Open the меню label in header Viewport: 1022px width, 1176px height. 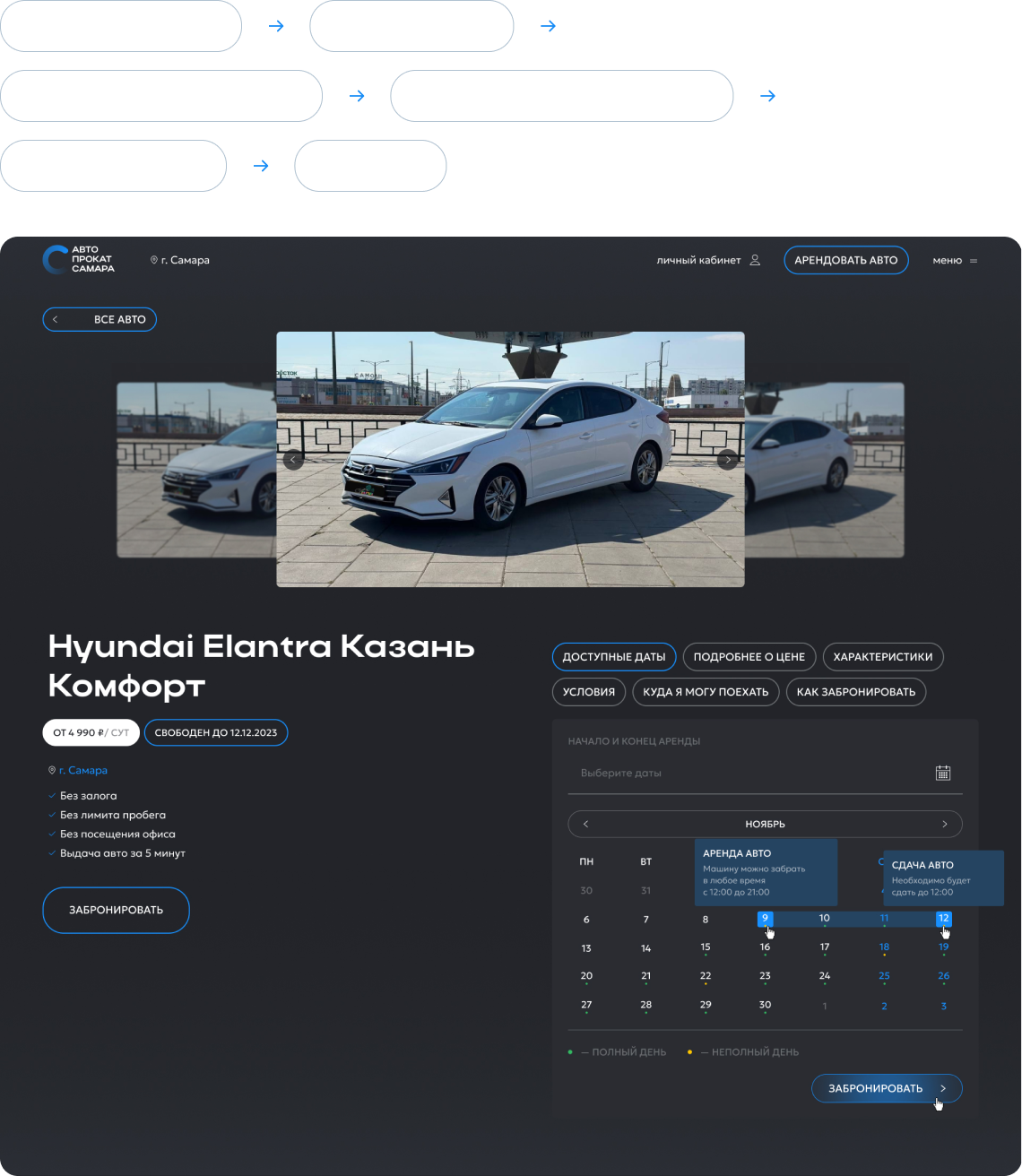click(947, 261)
